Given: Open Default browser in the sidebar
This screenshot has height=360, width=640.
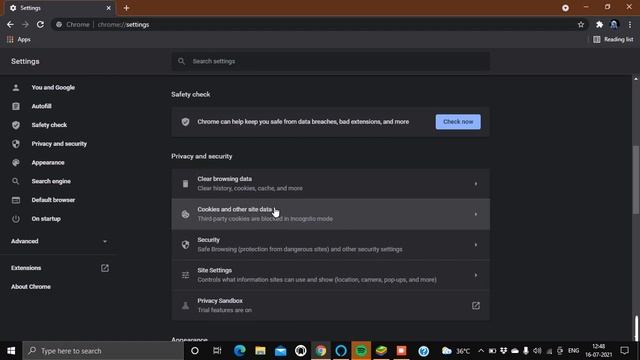Looking at the screenshot, I should click(53, 200).
